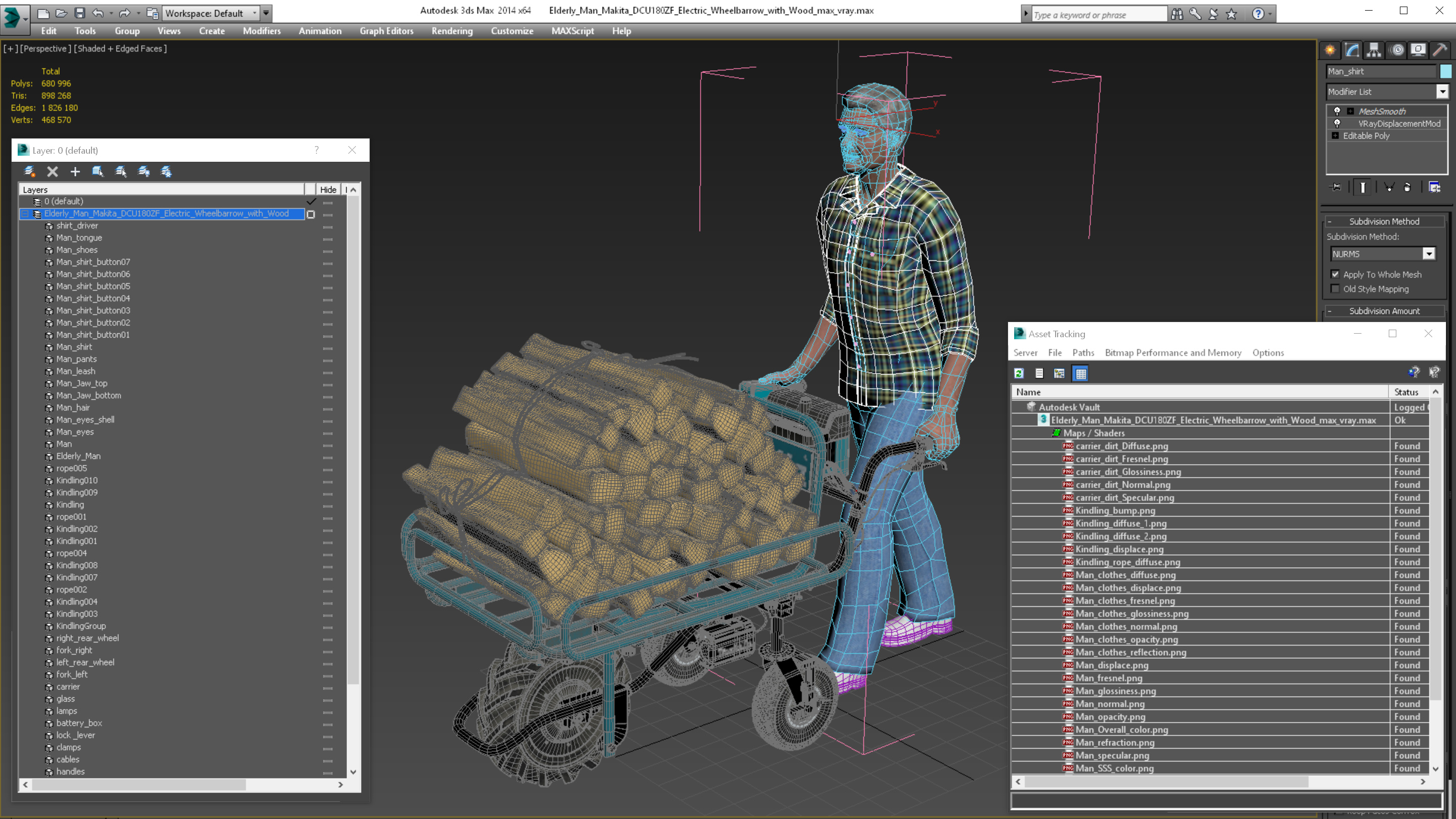Viewport: 1456px width, 819px height.
Task: Open the Utilities hammer panel tab
Action: click(x=1440, y=51)
